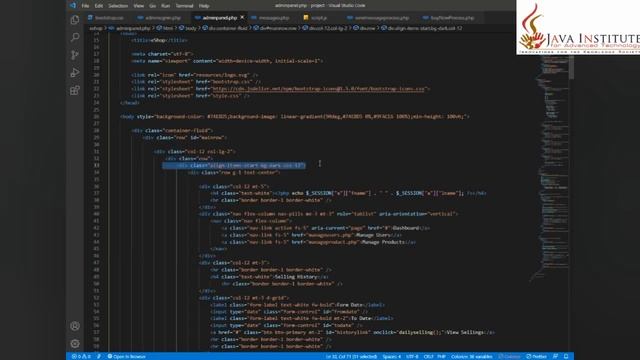Click the Prettier status bar item
Viewport: 640px width, 360px height.
click(x=536, y=356)
